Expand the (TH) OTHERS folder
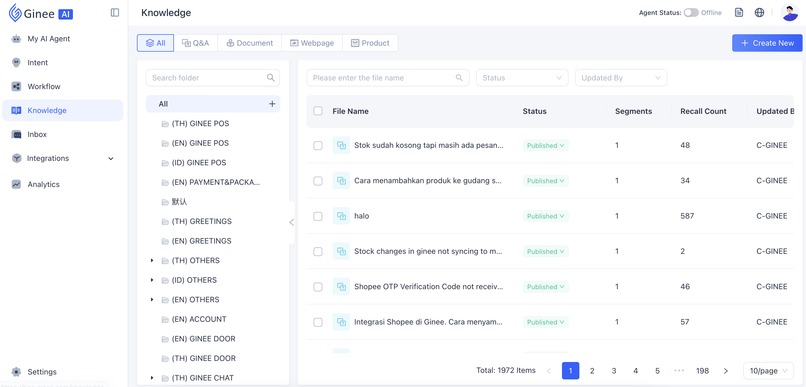The image size is (806, 387). coord(152,261)
